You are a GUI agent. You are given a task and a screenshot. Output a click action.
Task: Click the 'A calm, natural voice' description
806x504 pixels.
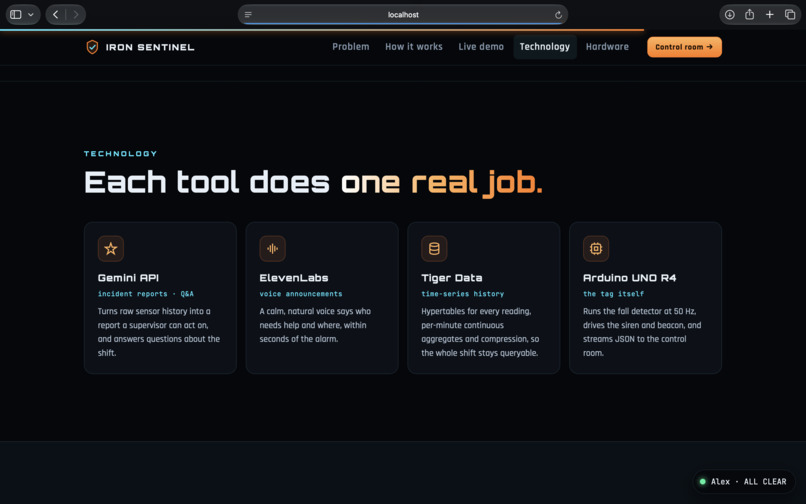[x=315, y=325]
